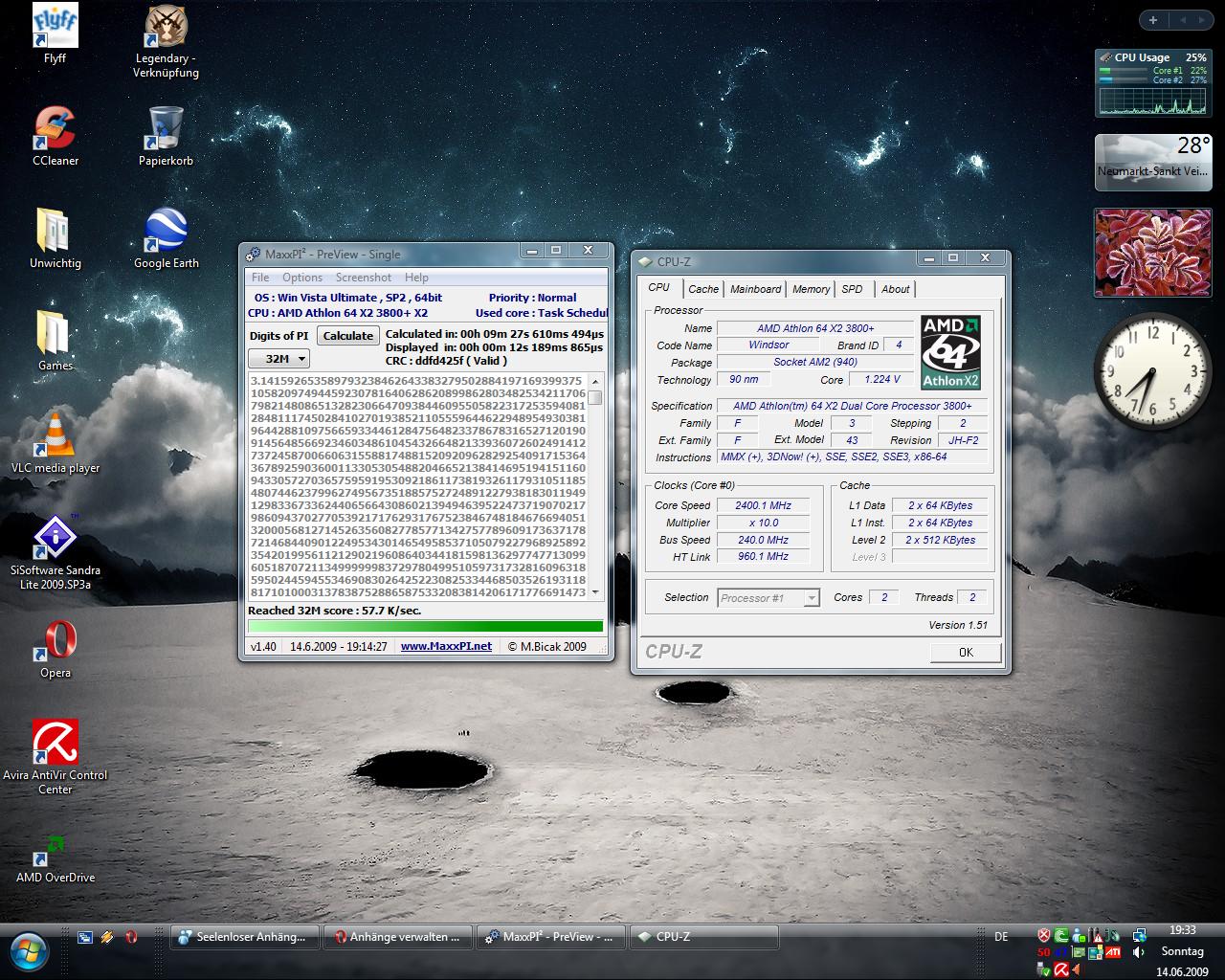Open the Unwichtig folder
Screen dimensions: 1225x980
pyautogui.click(x=56, y=238)
